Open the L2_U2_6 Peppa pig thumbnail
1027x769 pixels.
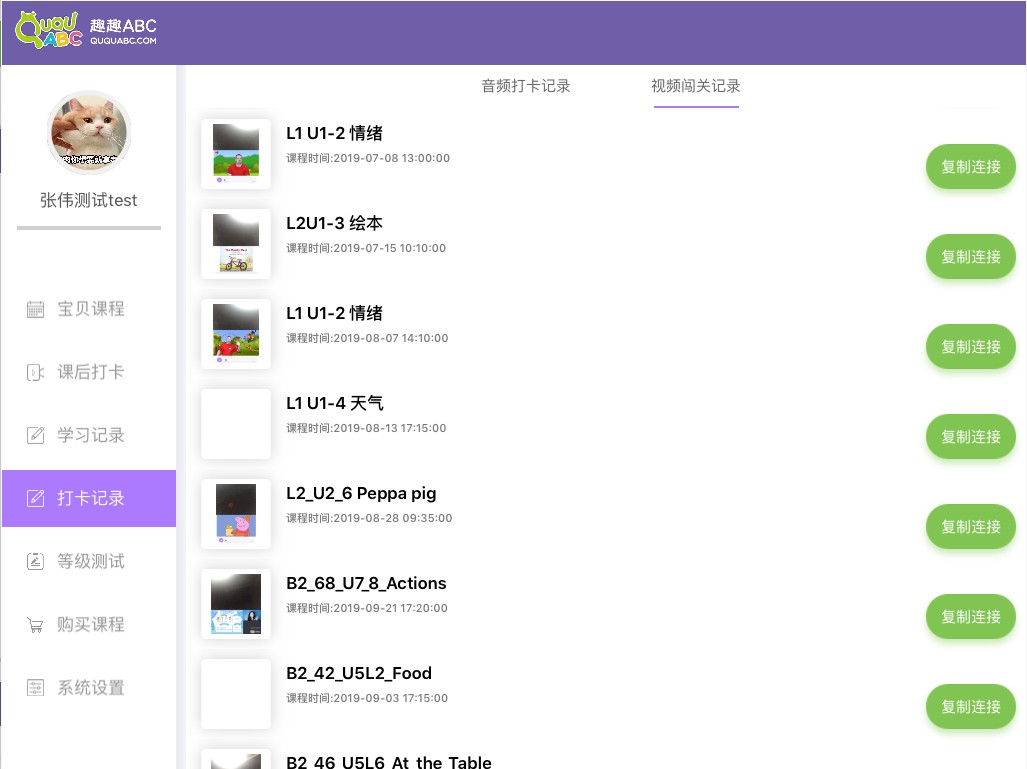(x=236, y=514)
